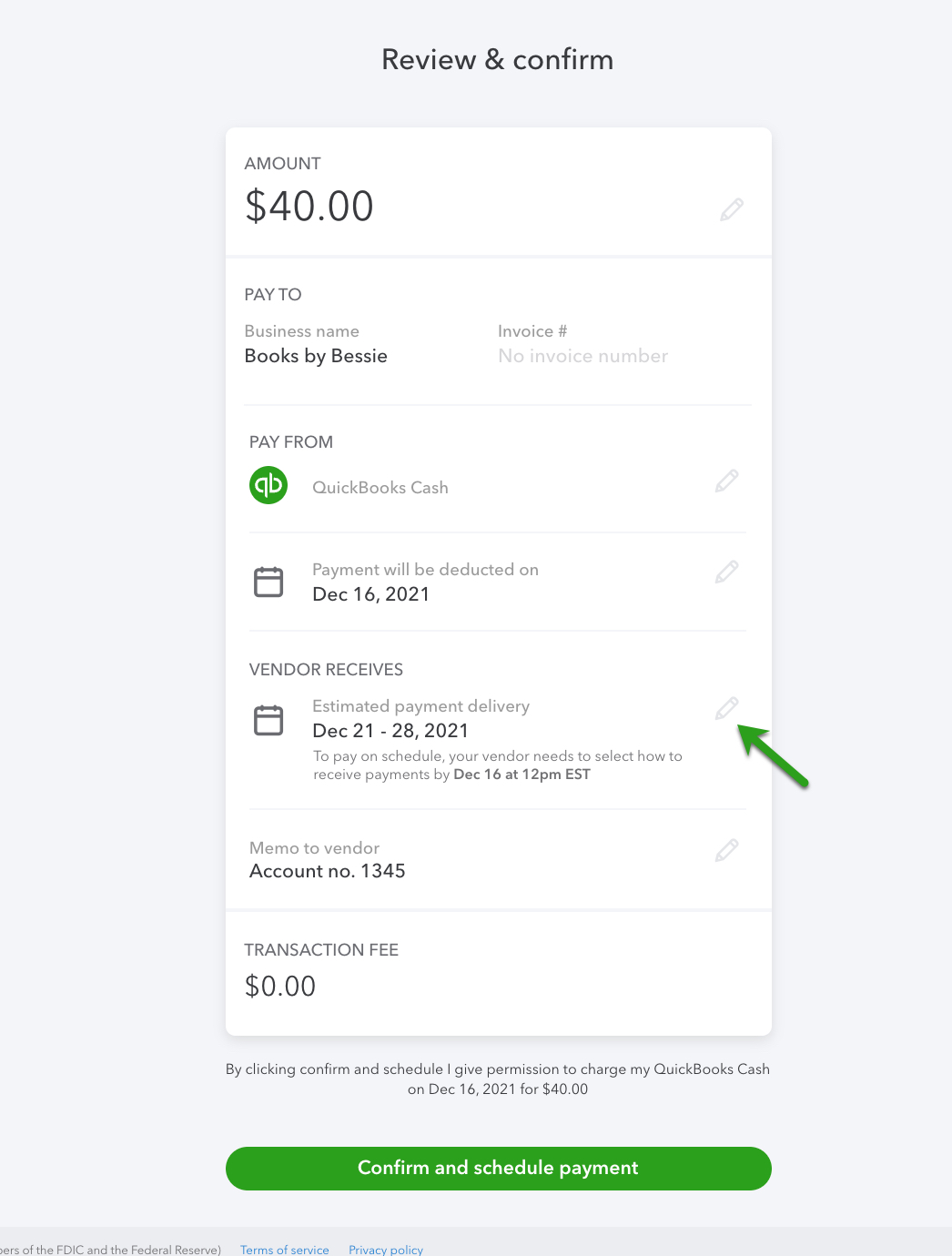The height and width of the screenshot is (1256, 952).
Task: Open the Terms of service link
Action: point(284,1250)
